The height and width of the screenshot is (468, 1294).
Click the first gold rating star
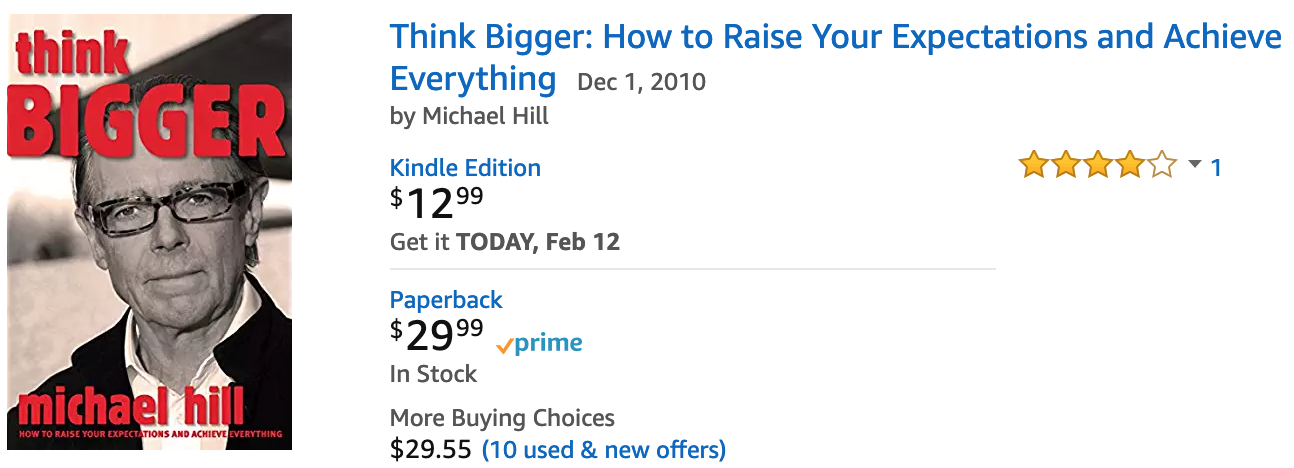[1034, 165]
